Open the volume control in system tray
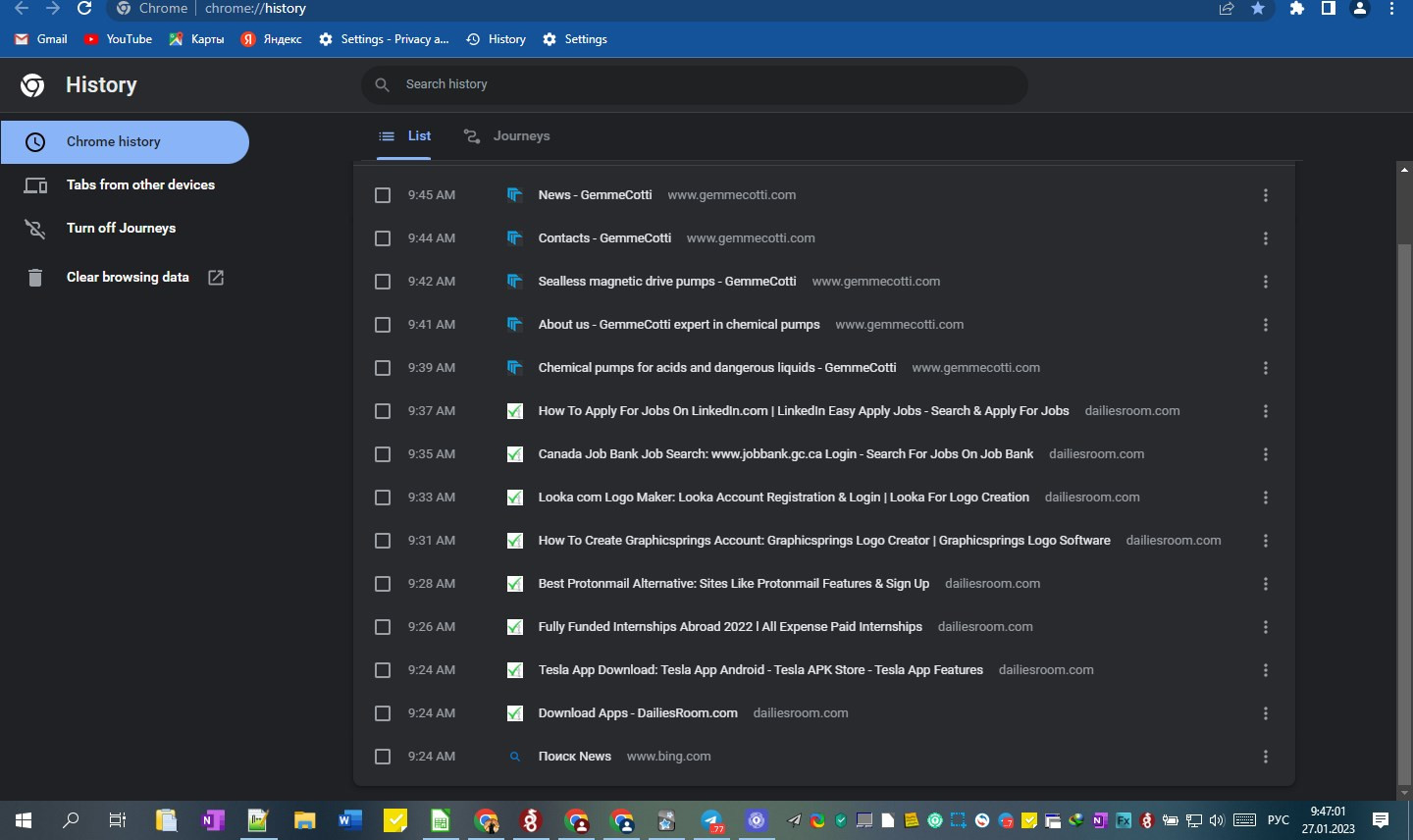 pos(1217,820)
